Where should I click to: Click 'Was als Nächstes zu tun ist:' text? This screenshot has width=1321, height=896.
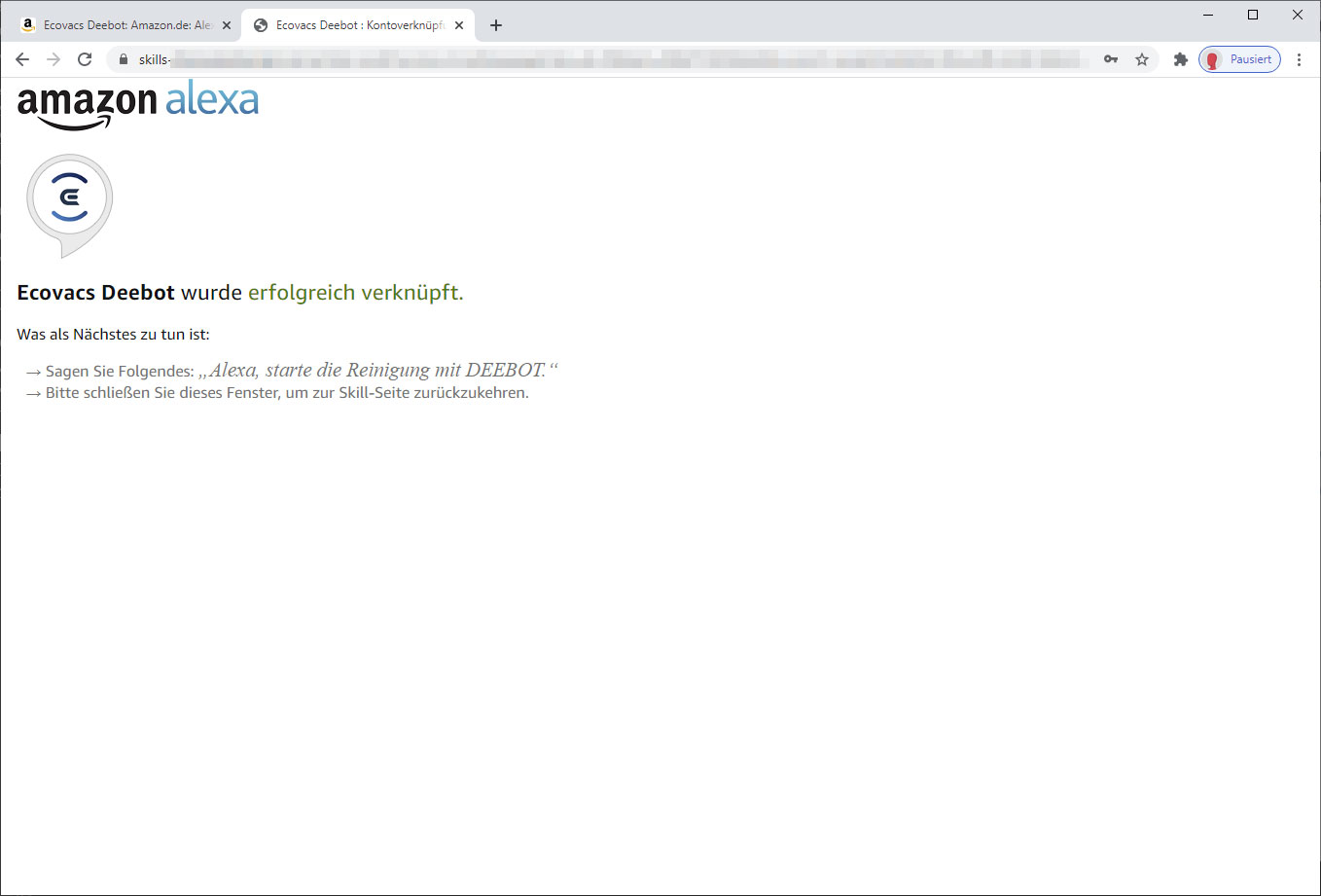(113, 335)
